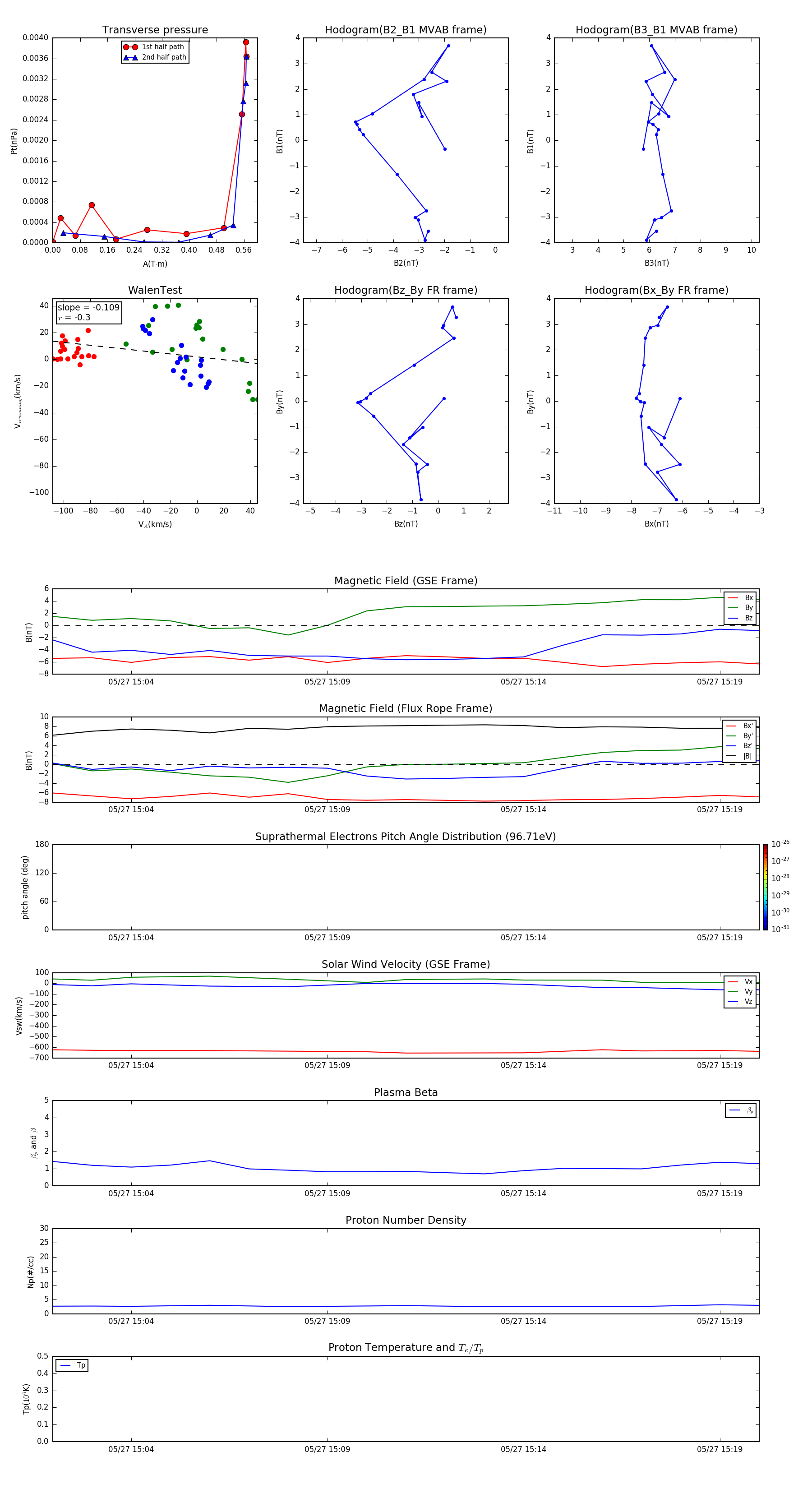The height and width of the screenshot is (1489, 812).
Task: Click the "Magnetic Field (GSE Frame)" title
Action: tap(406, 581)
